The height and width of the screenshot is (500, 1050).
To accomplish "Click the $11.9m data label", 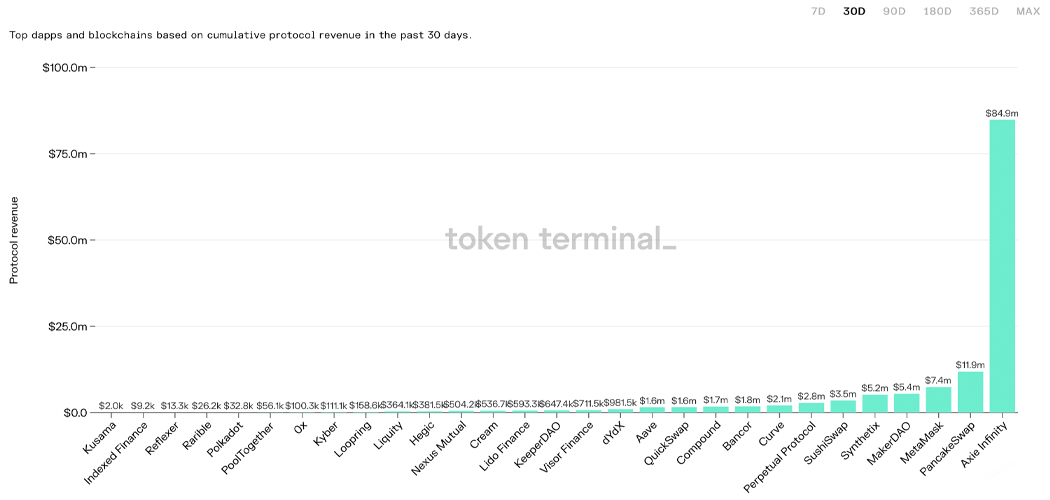I will (x=970, y=365).
